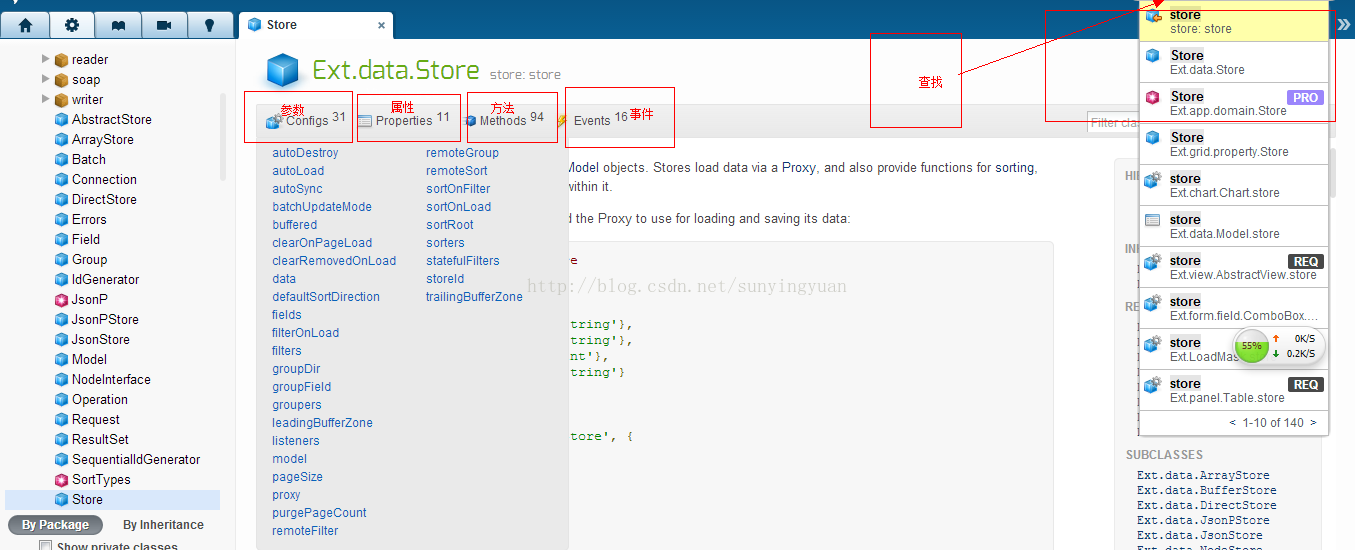Image resolution: width=1355 pixels, height=550 pixels.
Task: Open ArrayStore class in tree
Action: 102,139
